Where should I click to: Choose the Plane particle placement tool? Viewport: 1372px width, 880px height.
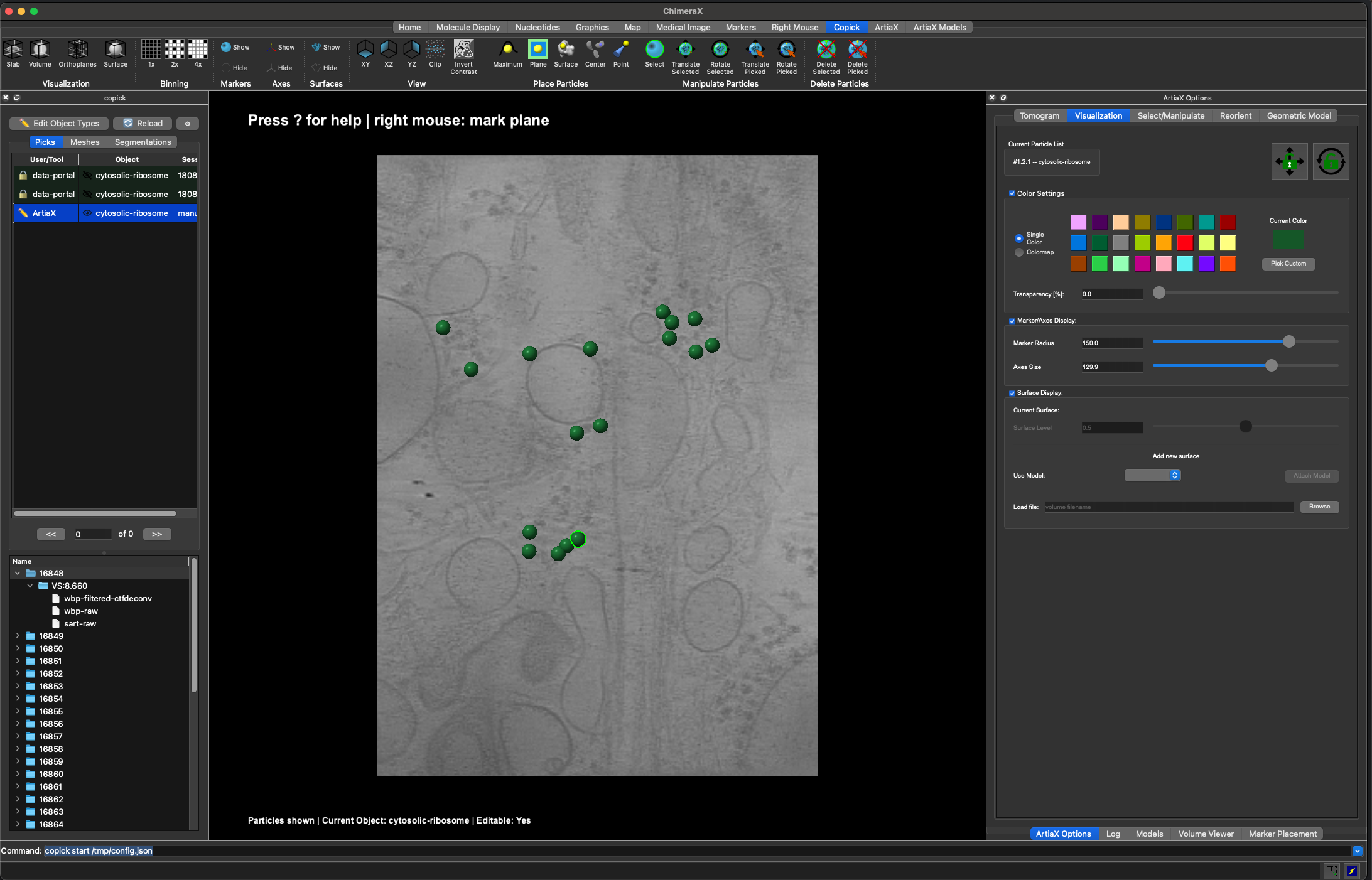coord(537,50)
